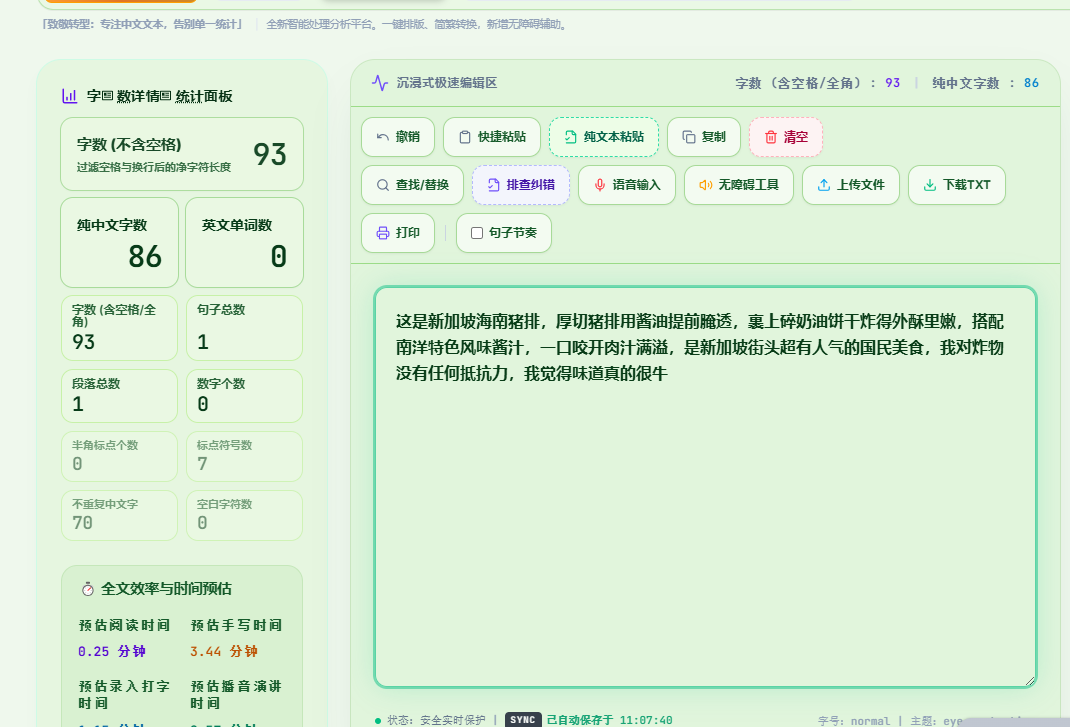Click the clipboard icon on 快捷粘贴
This screenshot has height=727, width=1070.
pos(465,137)
